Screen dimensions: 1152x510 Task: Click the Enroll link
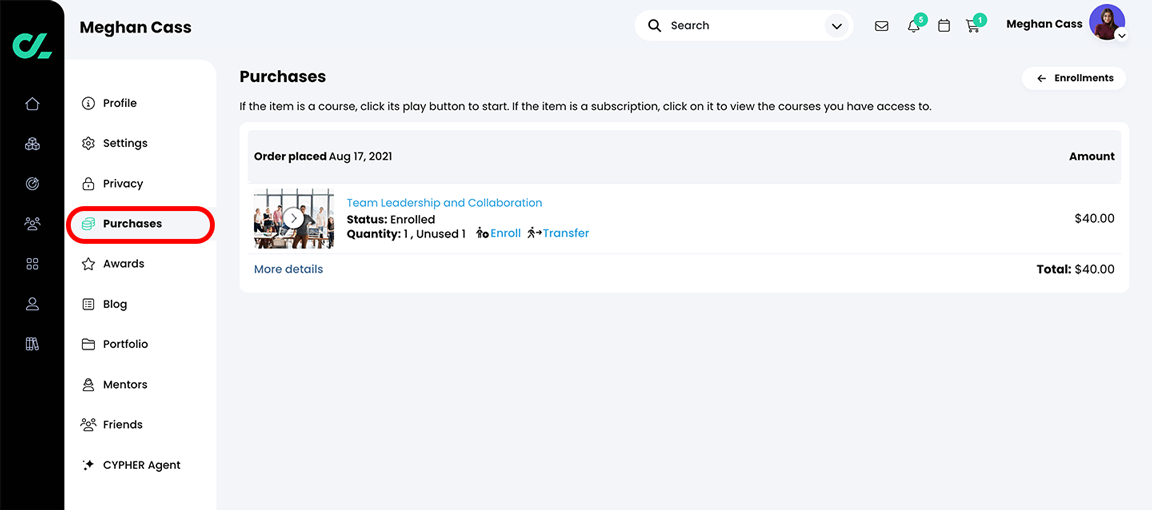click(505, 233)
